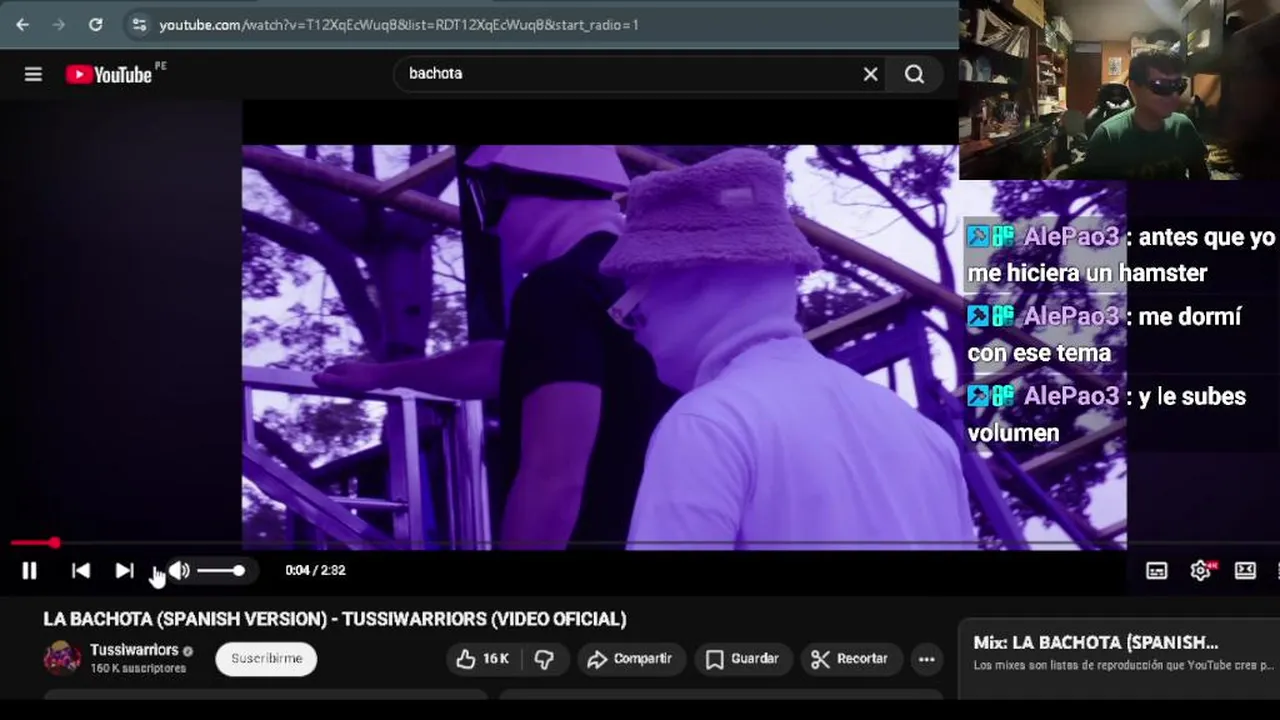Open the YouTube hamburger guide menu

33,74
